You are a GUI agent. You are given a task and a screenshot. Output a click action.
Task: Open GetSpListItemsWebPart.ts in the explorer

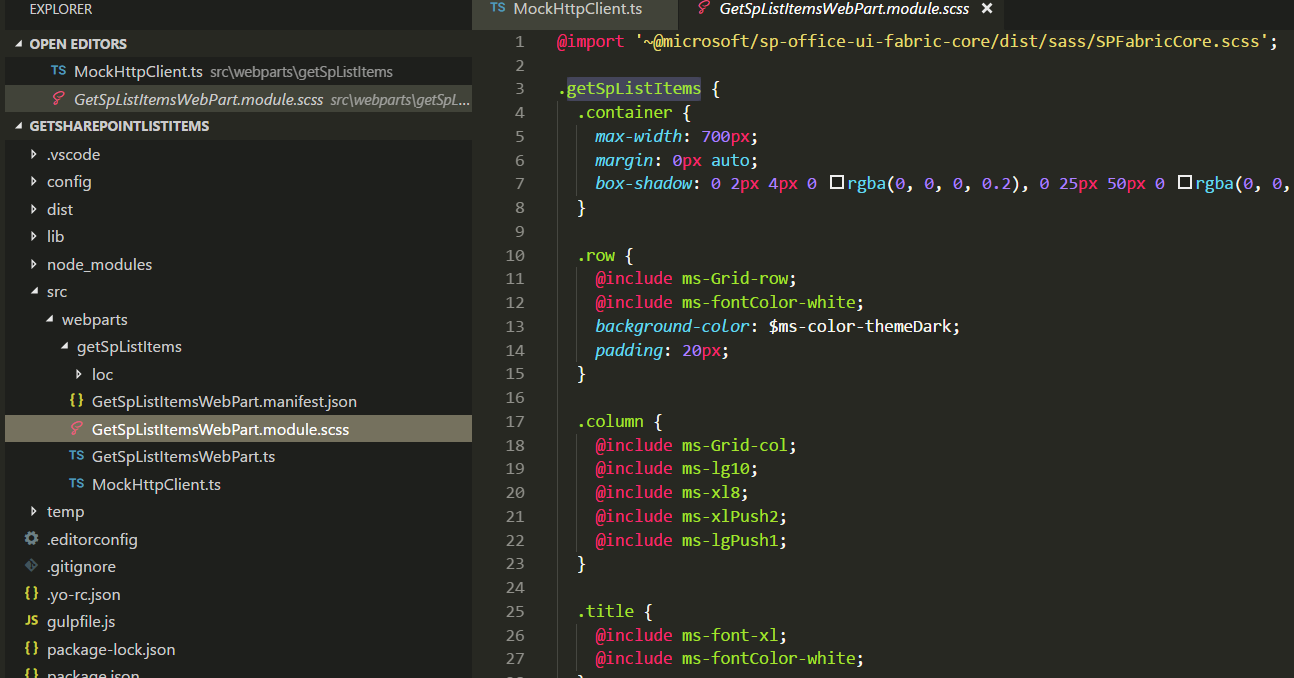point(183,456)
